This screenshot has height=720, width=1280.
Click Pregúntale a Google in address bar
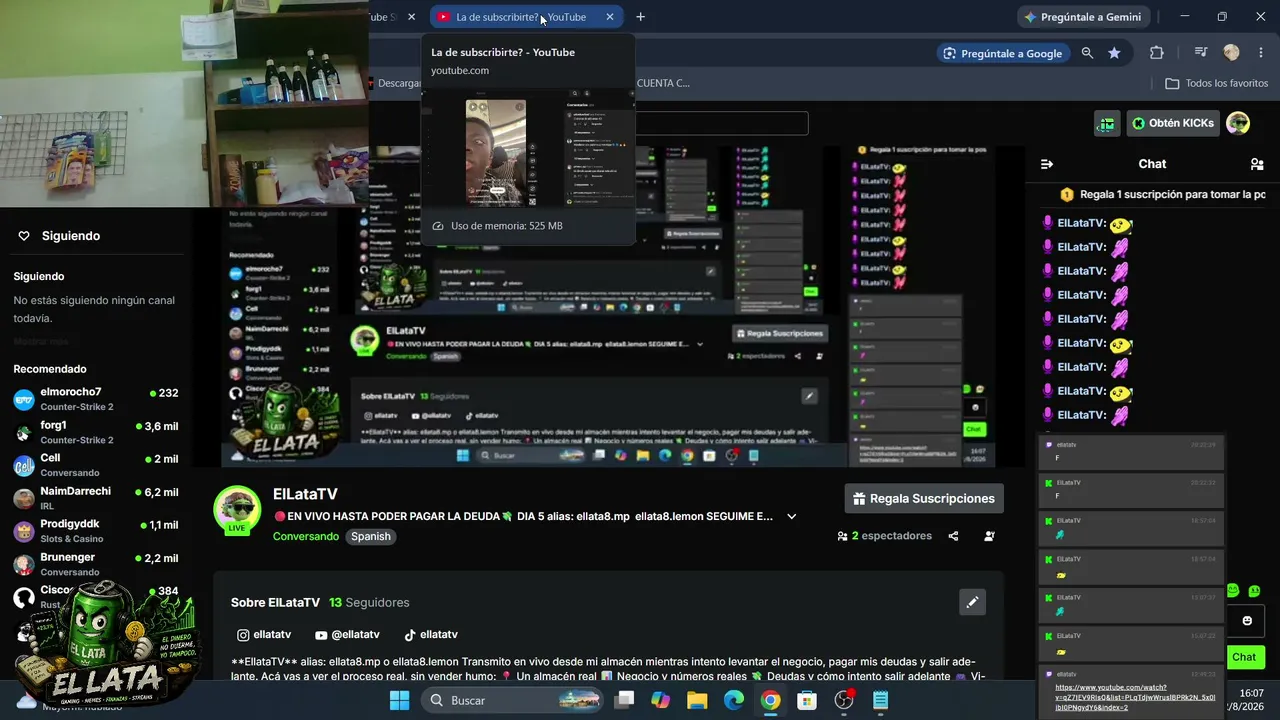[x=1002, y=53]
